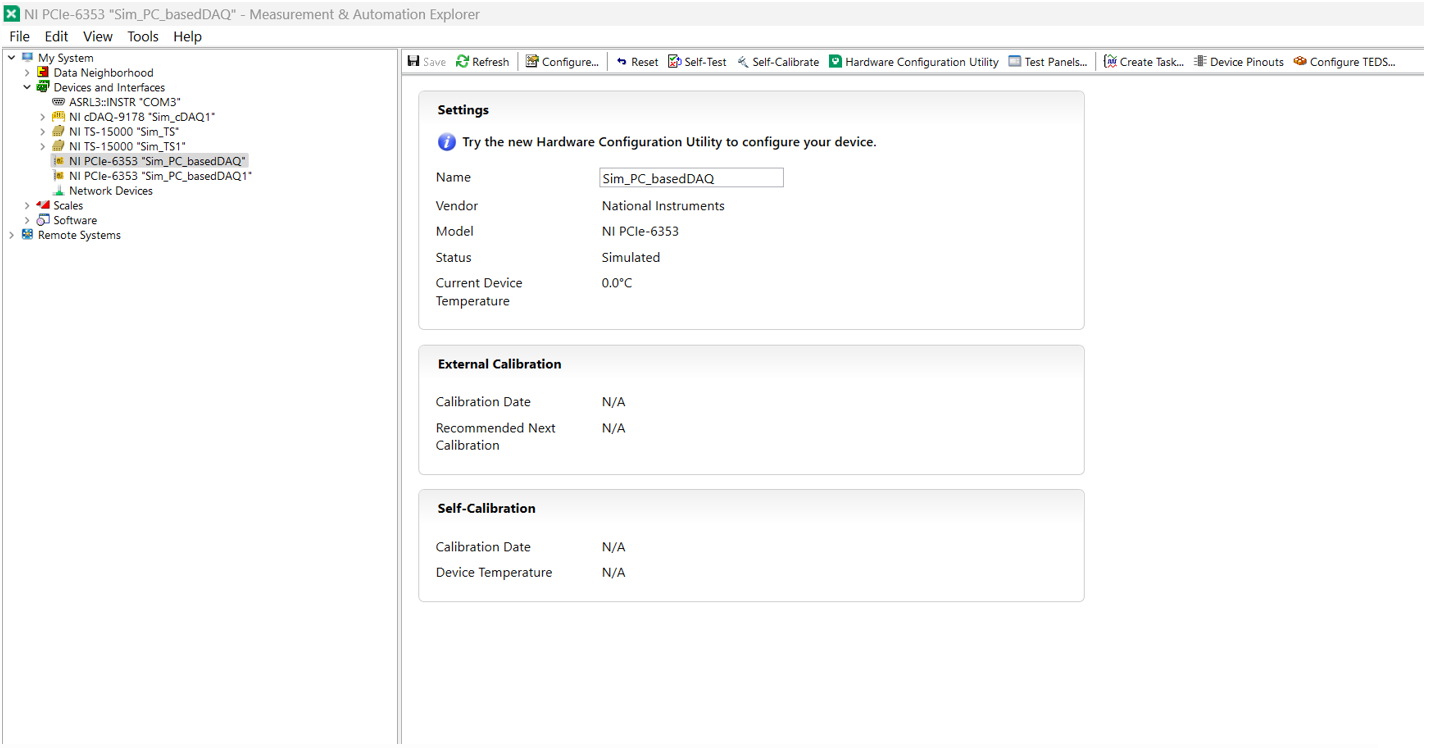Click the "Current Device Temperature" label
The image size is (1429, 748).
(x=479, y=292)
